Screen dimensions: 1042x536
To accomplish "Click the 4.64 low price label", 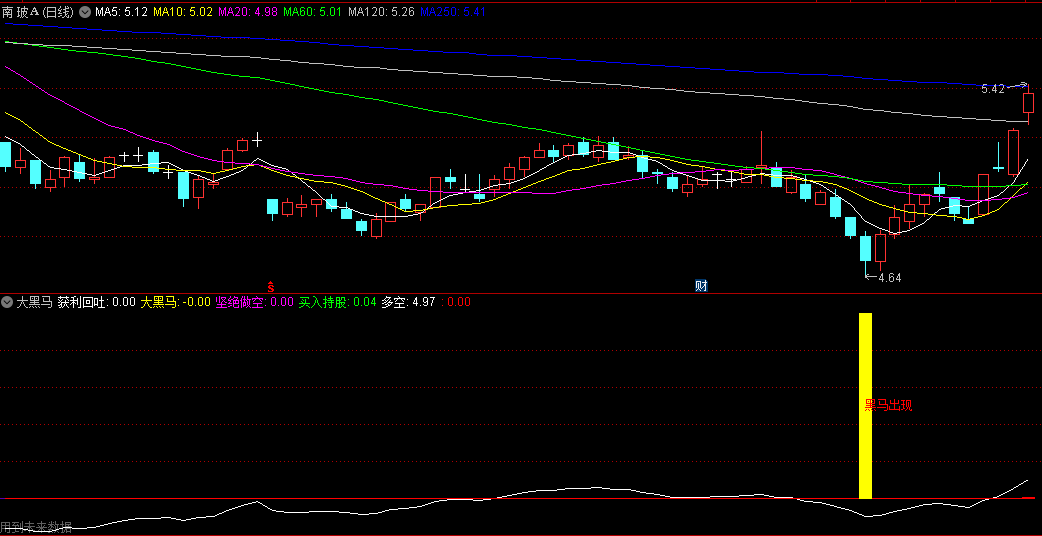I will point(890,278).
